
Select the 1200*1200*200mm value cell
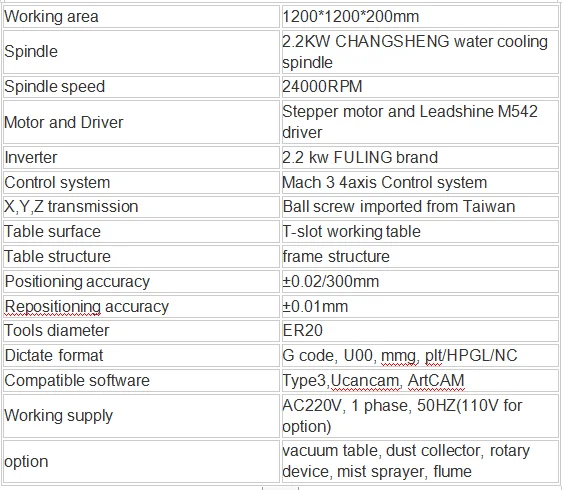pyautogui.click(x=420, y=16)
